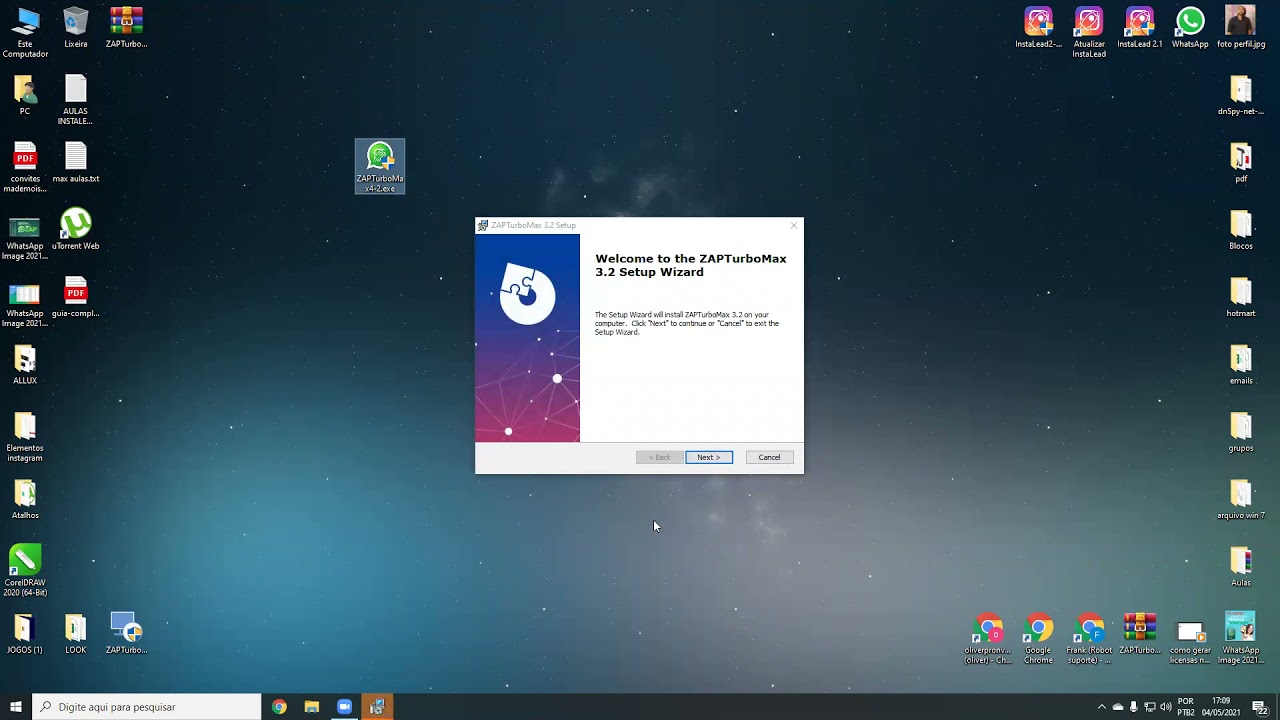Show hidden system tray icons
Image resolution: width=1280 pixels, height=720 pixels.
click(x=1102, y=707)
